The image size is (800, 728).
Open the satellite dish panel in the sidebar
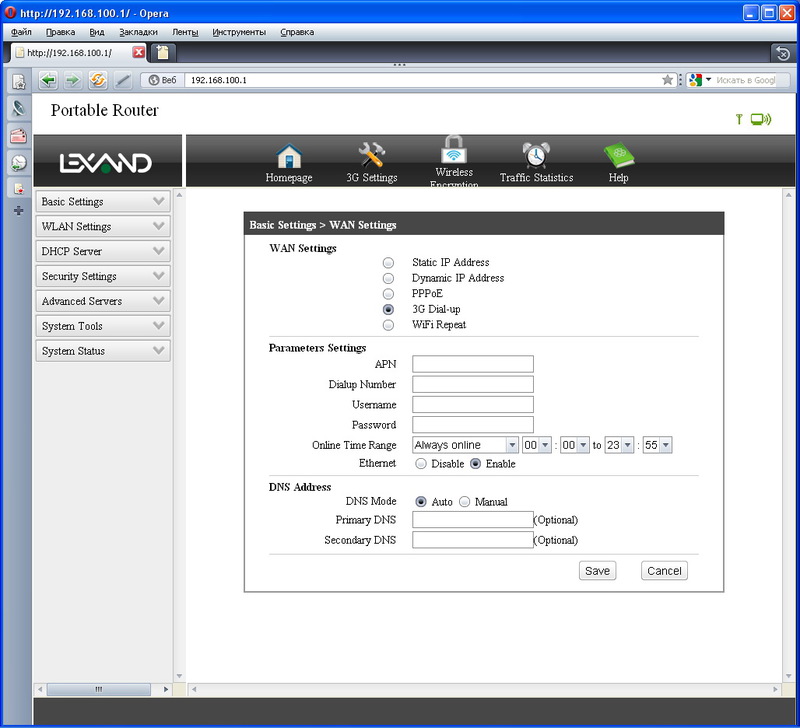(18, 108)
